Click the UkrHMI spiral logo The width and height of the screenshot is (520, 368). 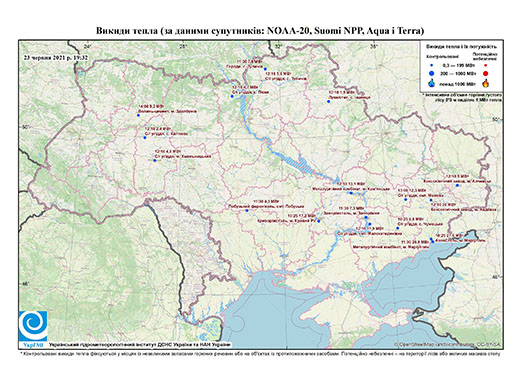pos(33,326)
